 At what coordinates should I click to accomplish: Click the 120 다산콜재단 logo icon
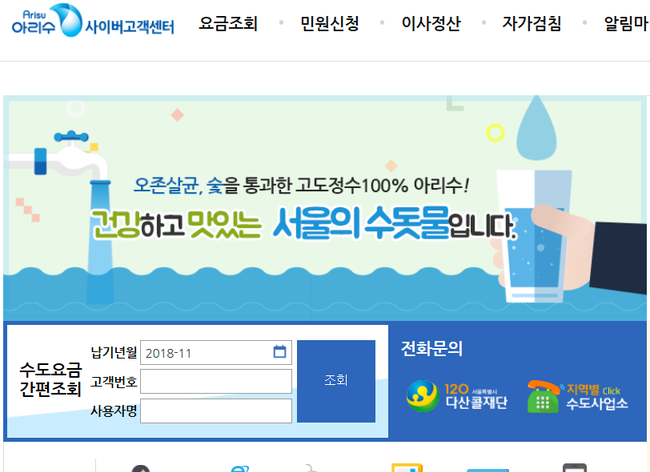[x=422, y=396]
